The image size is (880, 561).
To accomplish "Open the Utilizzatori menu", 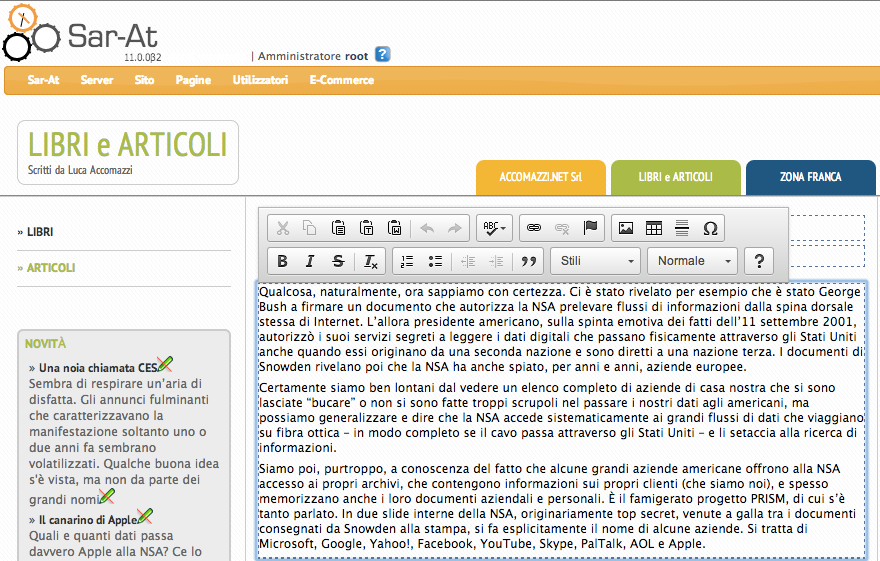I will 260,80.
